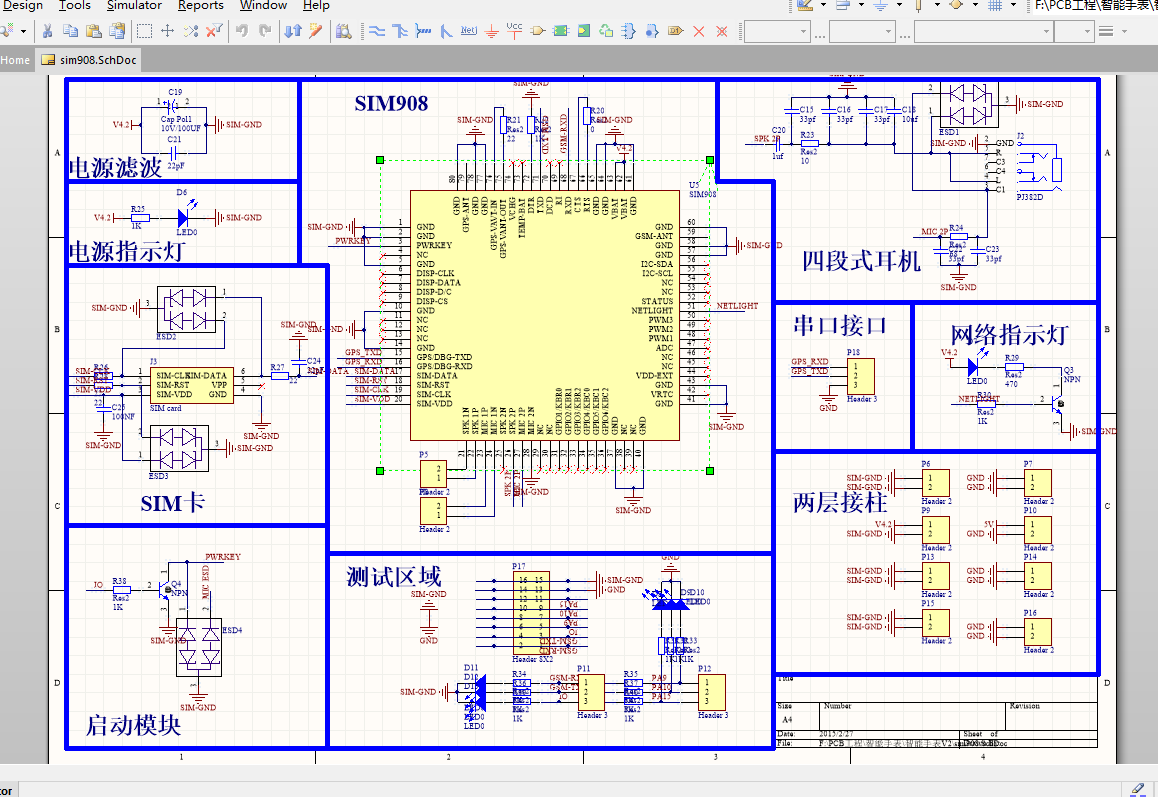Viewport: 1158px width, 797px height.
Task: Select the Place Wire tool
Action: [x=377, y=31]
